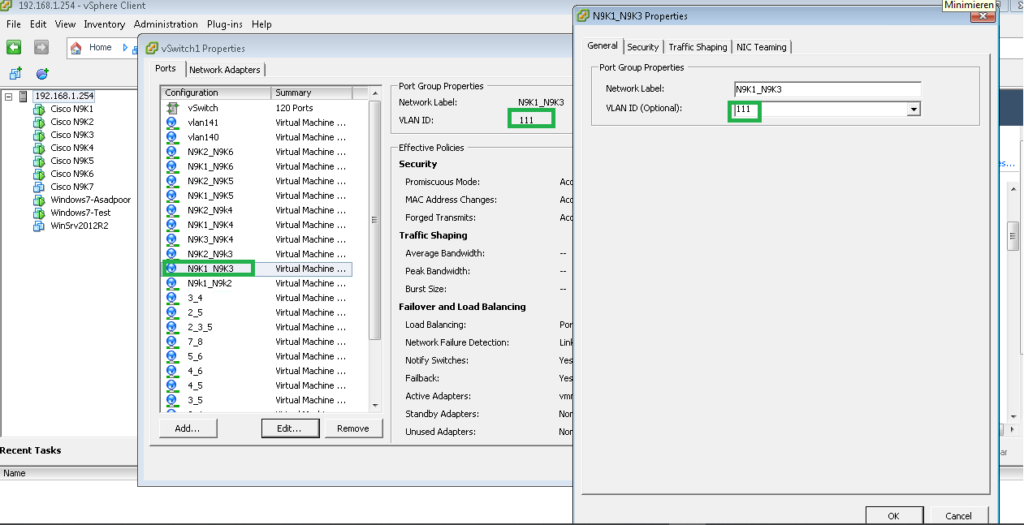Image resolution: width=1024 pixels, height=525 pixels.
Task: Select the Windows7-Test tree item
Action: coord(80,213)
